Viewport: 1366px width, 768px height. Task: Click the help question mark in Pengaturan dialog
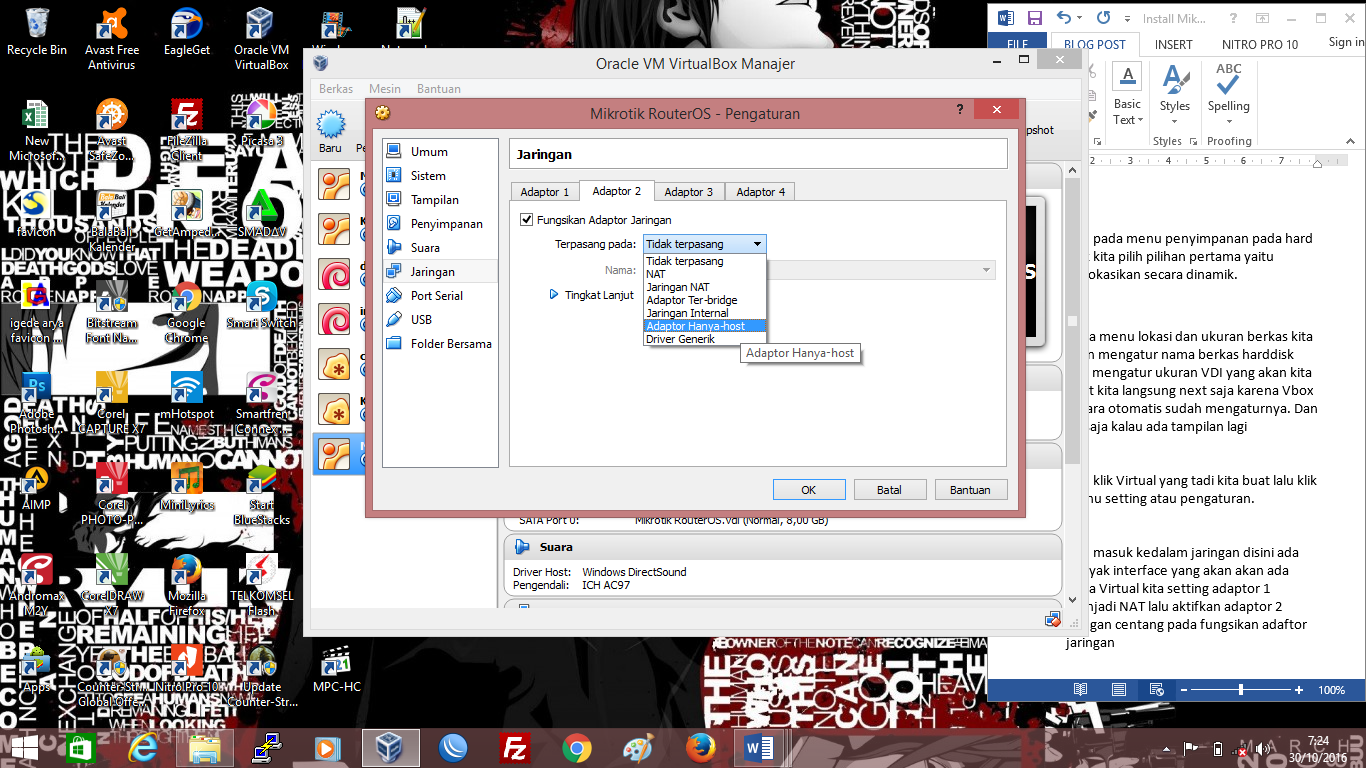(x=960, y=110)
